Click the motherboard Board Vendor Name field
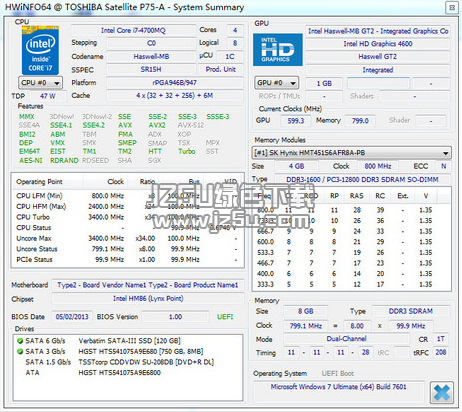Screen dimensions: 462x412 [148, 285]
